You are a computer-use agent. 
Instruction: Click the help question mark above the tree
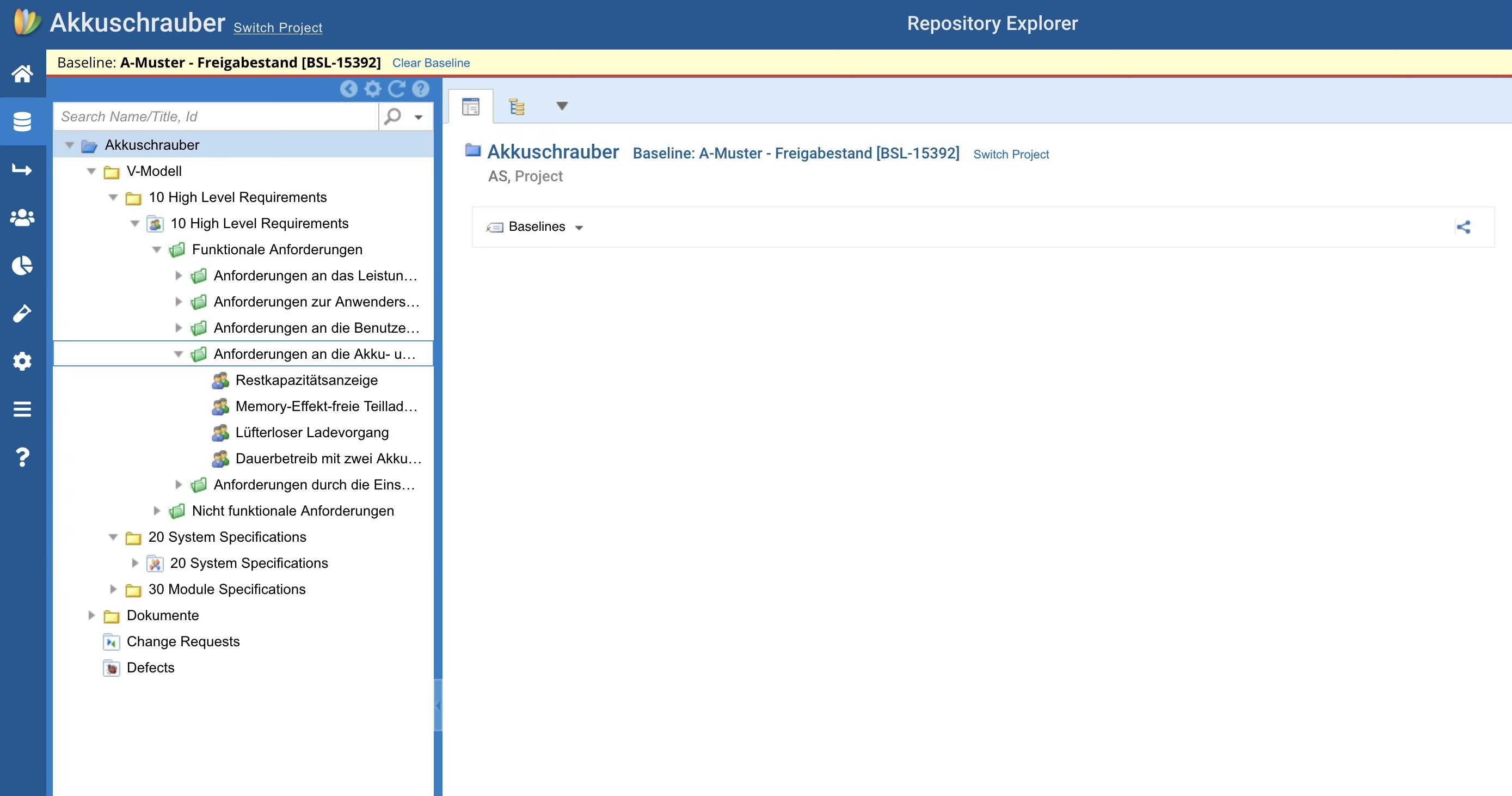(x=420, y=89)
